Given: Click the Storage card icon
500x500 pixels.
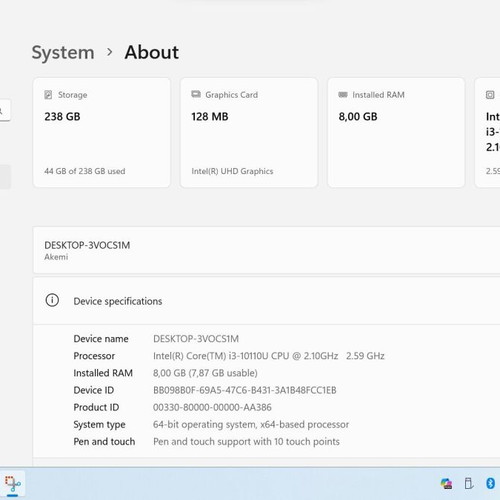Looking at the screenshot, I should [x=48, y=95].
